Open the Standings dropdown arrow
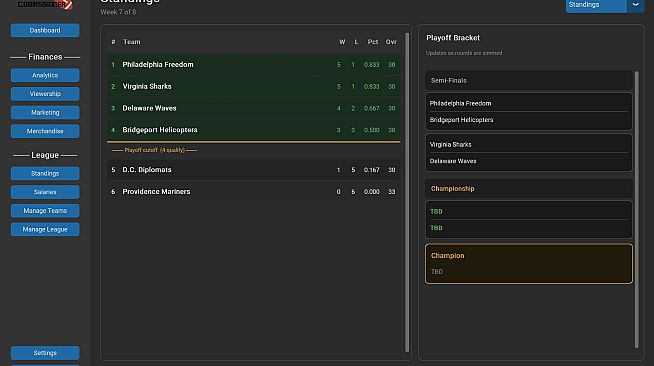The image size is (654, 366). [636, 5]
